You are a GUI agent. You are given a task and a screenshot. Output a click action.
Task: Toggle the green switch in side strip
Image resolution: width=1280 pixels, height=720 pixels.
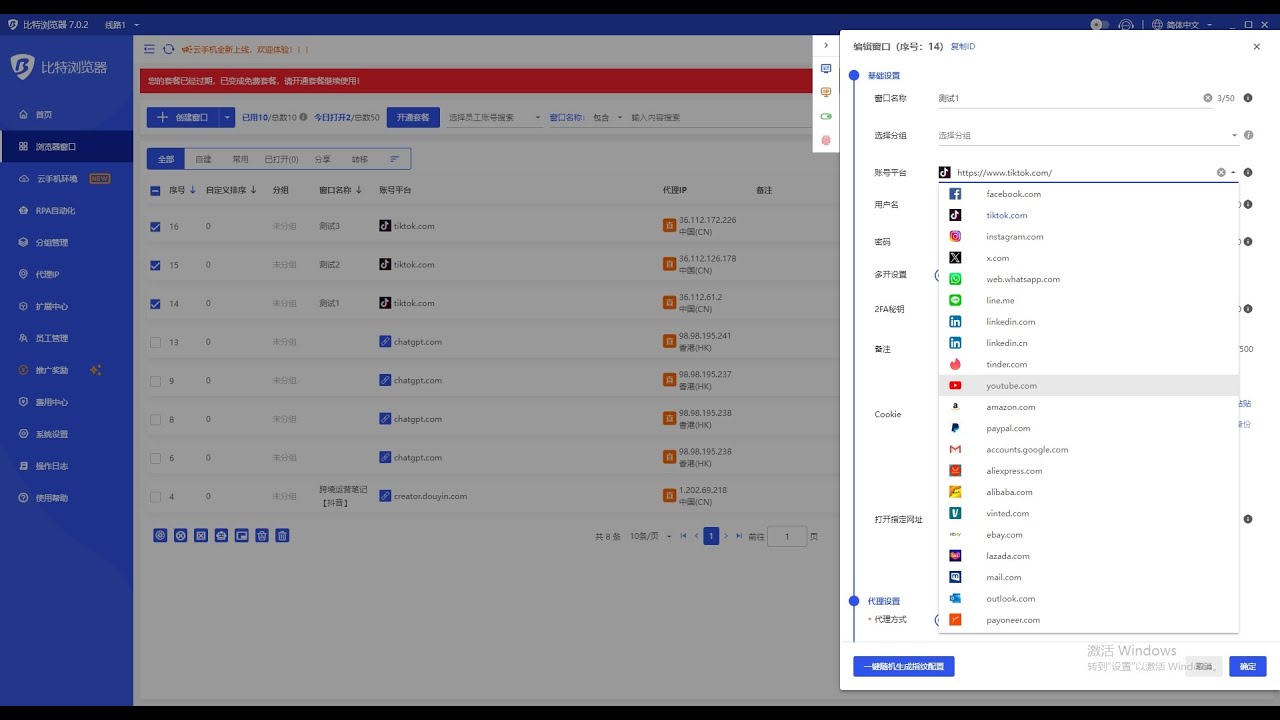pyautogui.click(x=826, y=116)
